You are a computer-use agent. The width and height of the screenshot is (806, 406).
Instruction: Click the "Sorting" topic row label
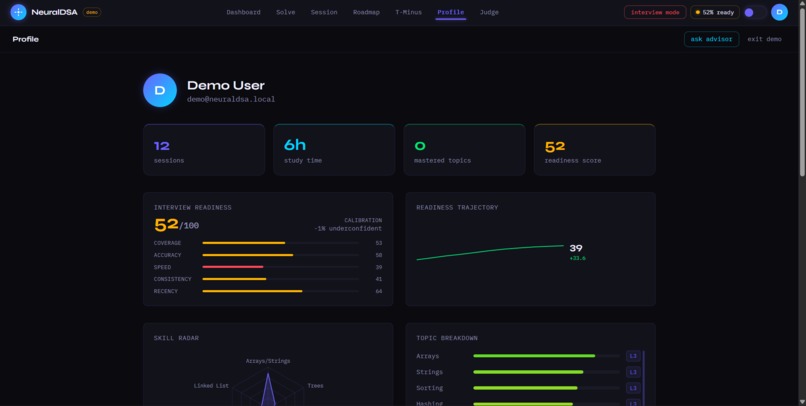point(429,388)
